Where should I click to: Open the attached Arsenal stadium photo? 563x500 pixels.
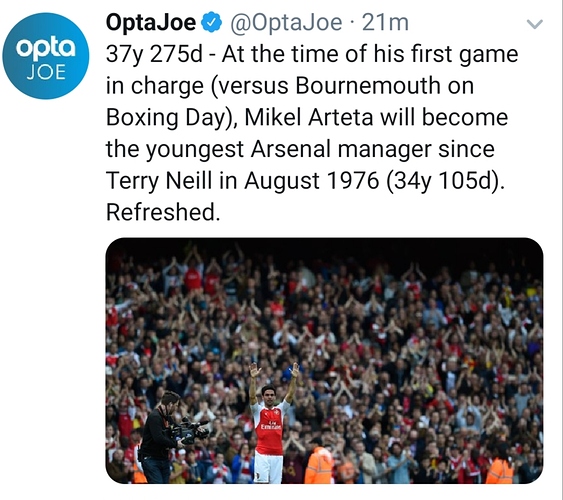(x=324, y=360)
